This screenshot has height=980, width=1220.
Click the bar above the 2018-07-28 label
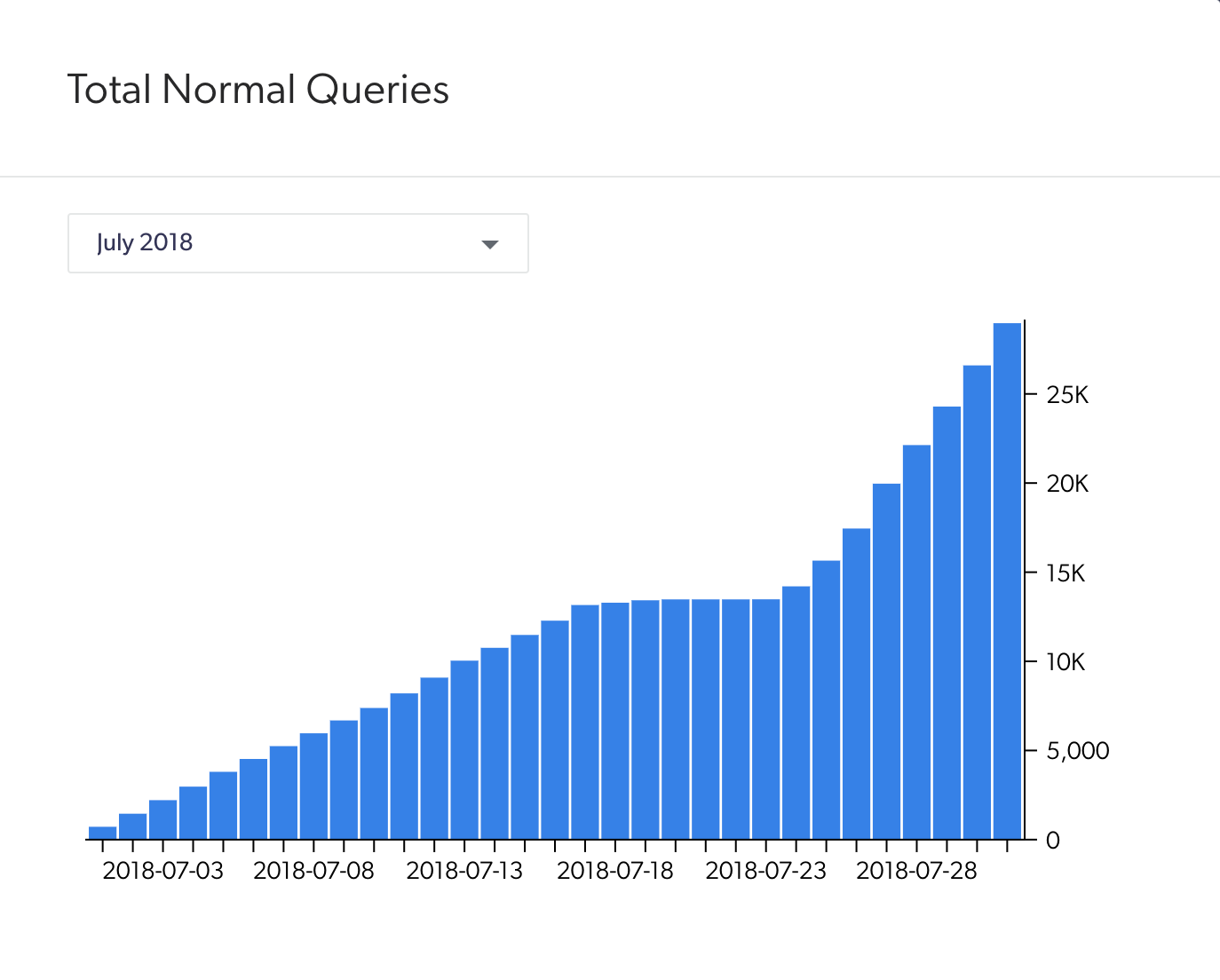(x=917, y=643)
